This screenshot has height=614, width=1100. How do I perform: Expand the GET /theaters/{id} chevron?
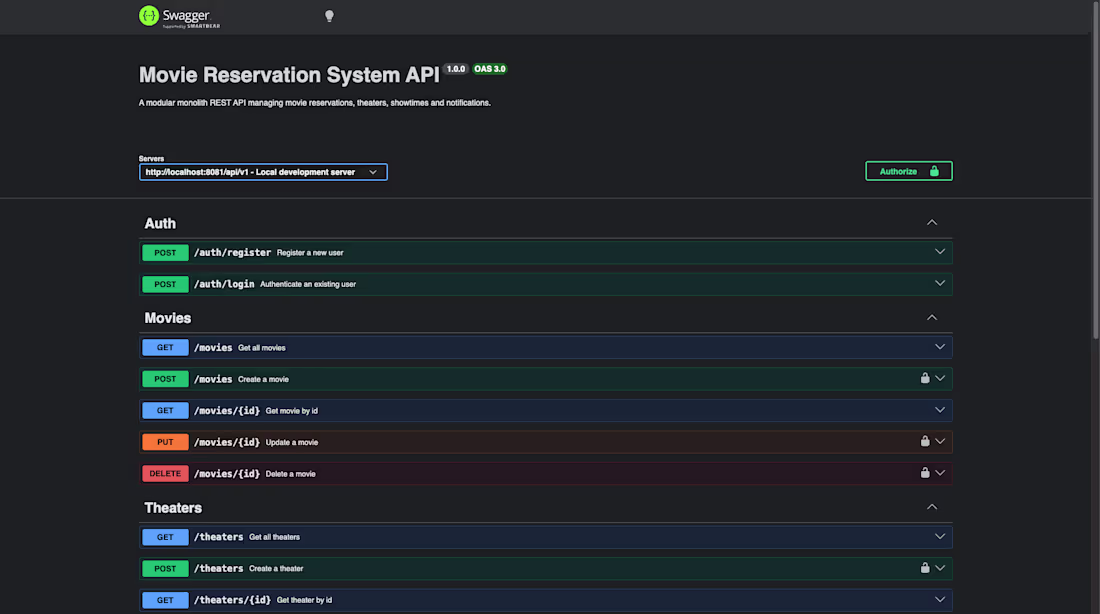coord(939,599)
